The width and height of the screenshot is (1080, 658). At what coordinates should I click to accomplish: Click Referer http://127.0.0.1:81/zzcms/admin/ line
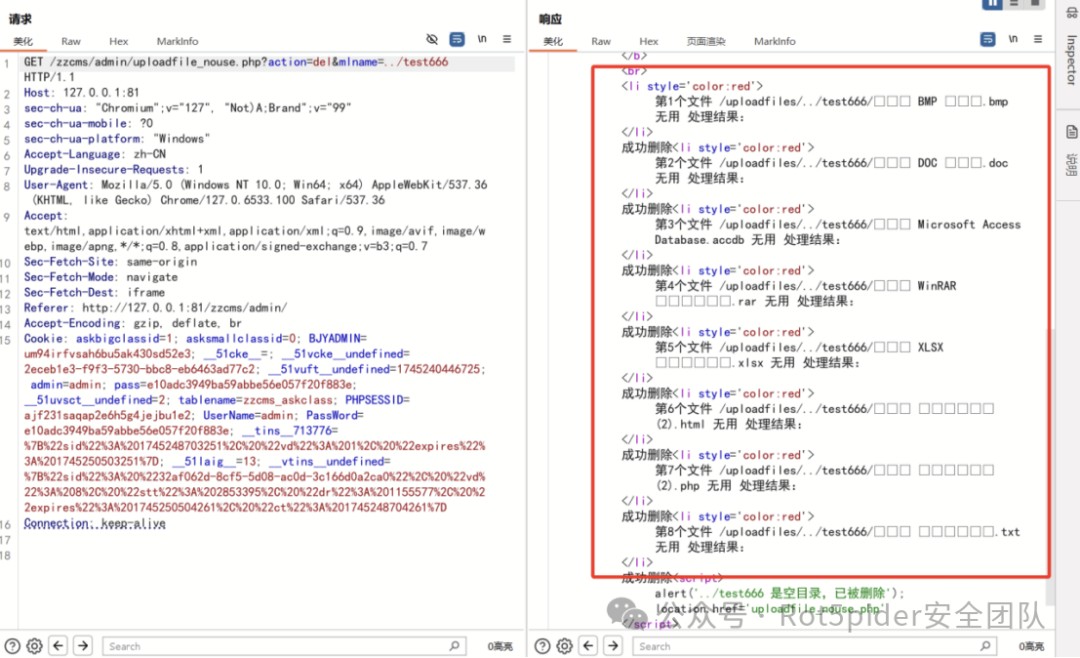click(156, 308)
